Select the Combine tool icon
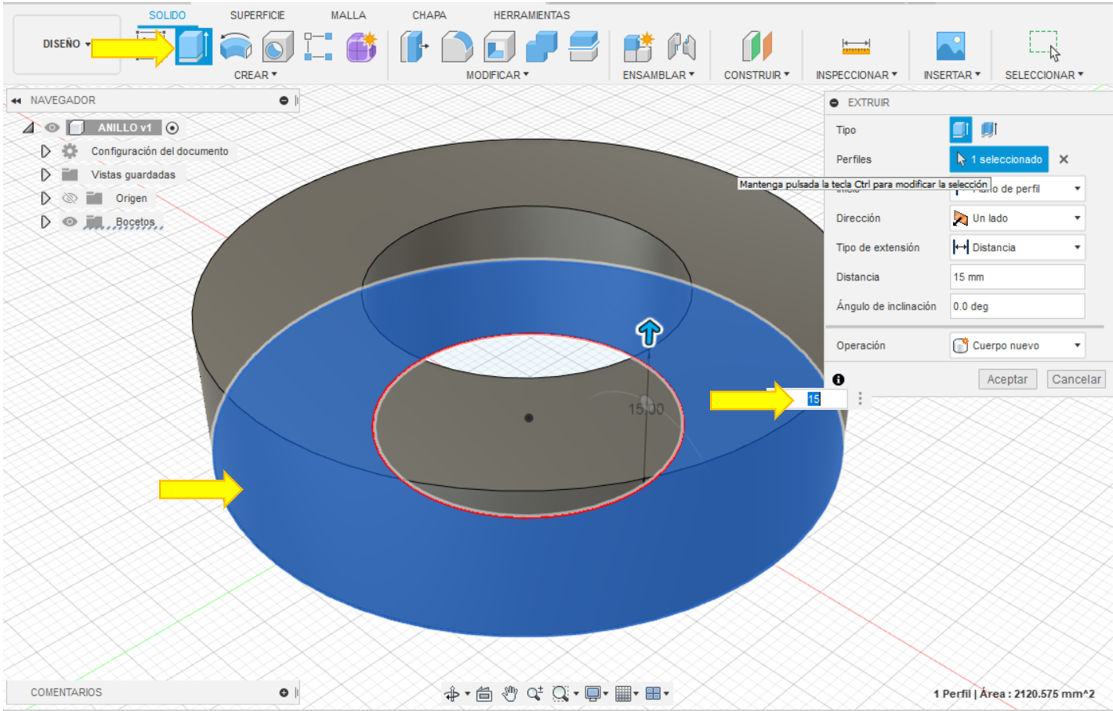The height and width of the screenshot is (711, 1113). tap(542, 47)
